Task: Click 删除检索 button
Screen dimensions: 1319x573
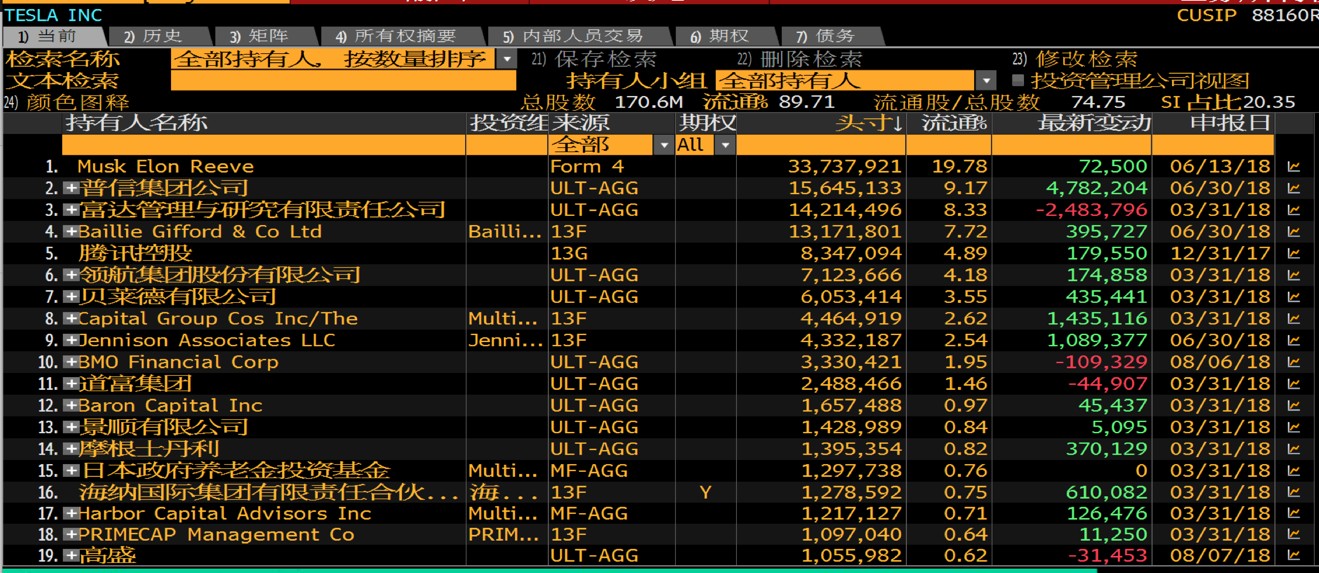Action: [x=800, y=59]
